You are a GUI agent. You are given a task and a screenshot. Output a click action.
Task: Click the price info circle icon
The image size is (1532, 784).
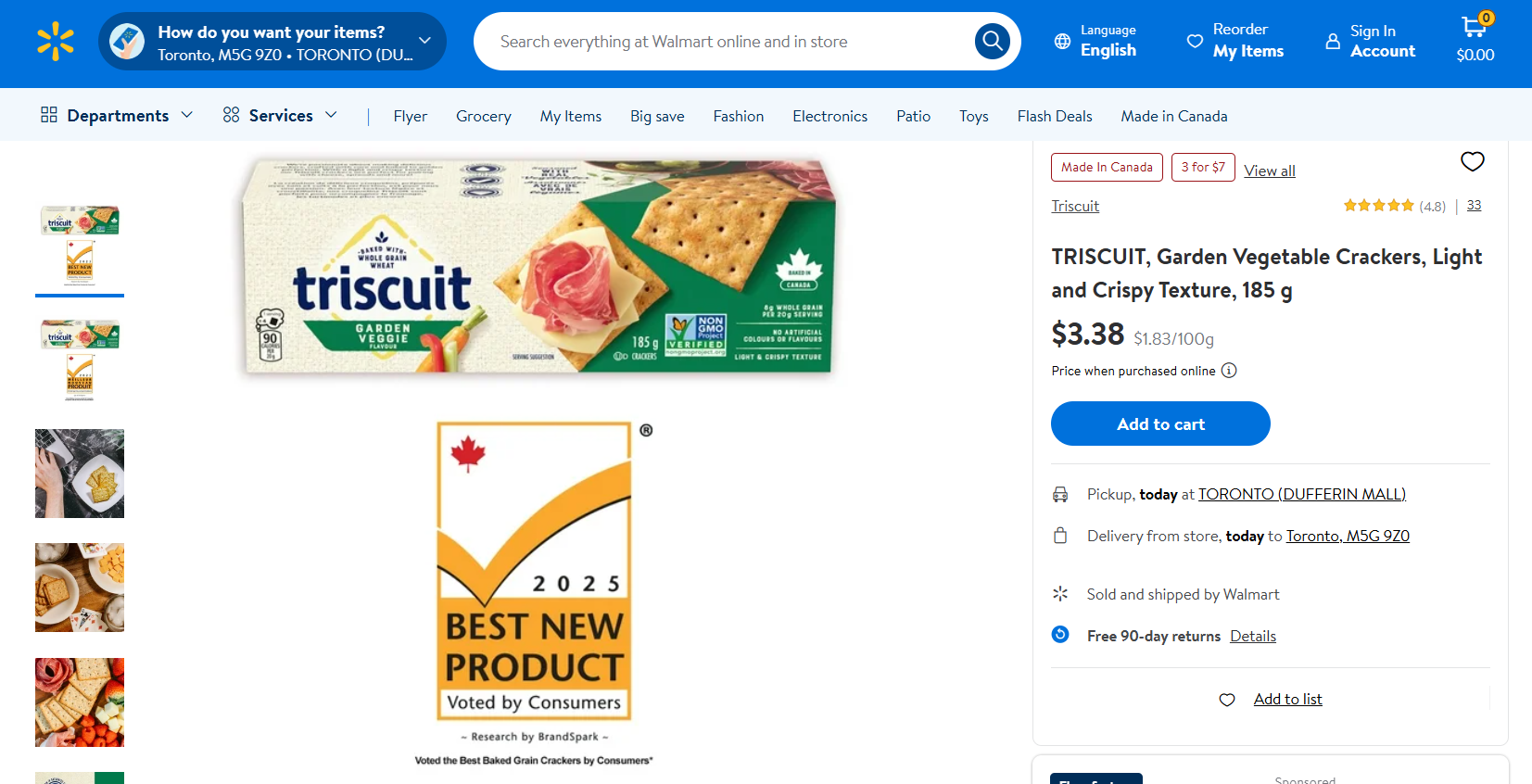1229,371
